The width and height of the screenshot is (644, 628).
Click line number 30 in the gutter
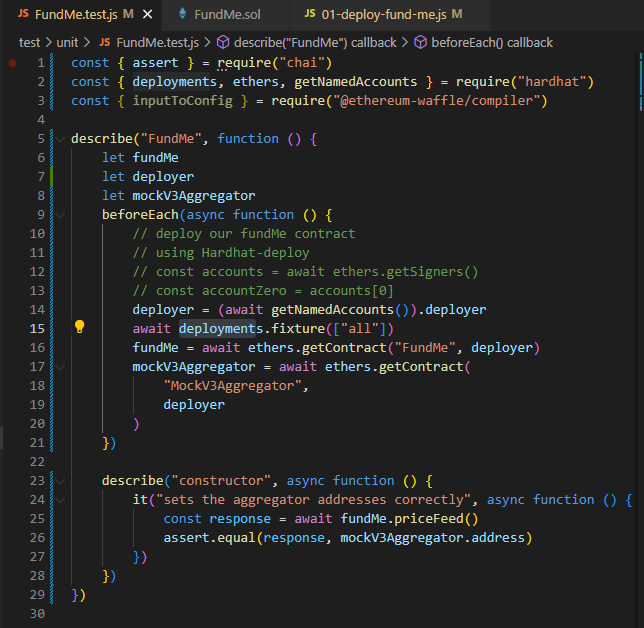[x=37, y=614]
